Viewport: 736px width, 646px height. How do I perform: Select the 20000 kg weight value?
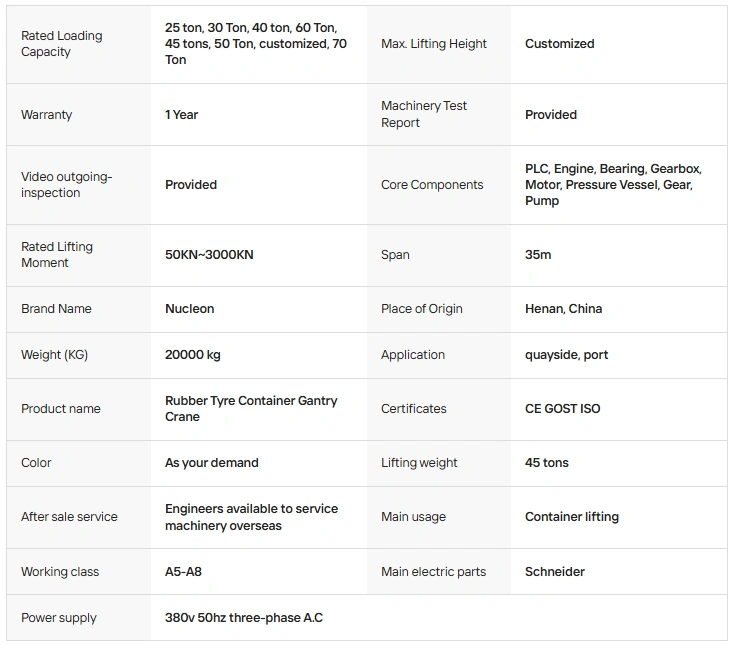pos(192,354)
